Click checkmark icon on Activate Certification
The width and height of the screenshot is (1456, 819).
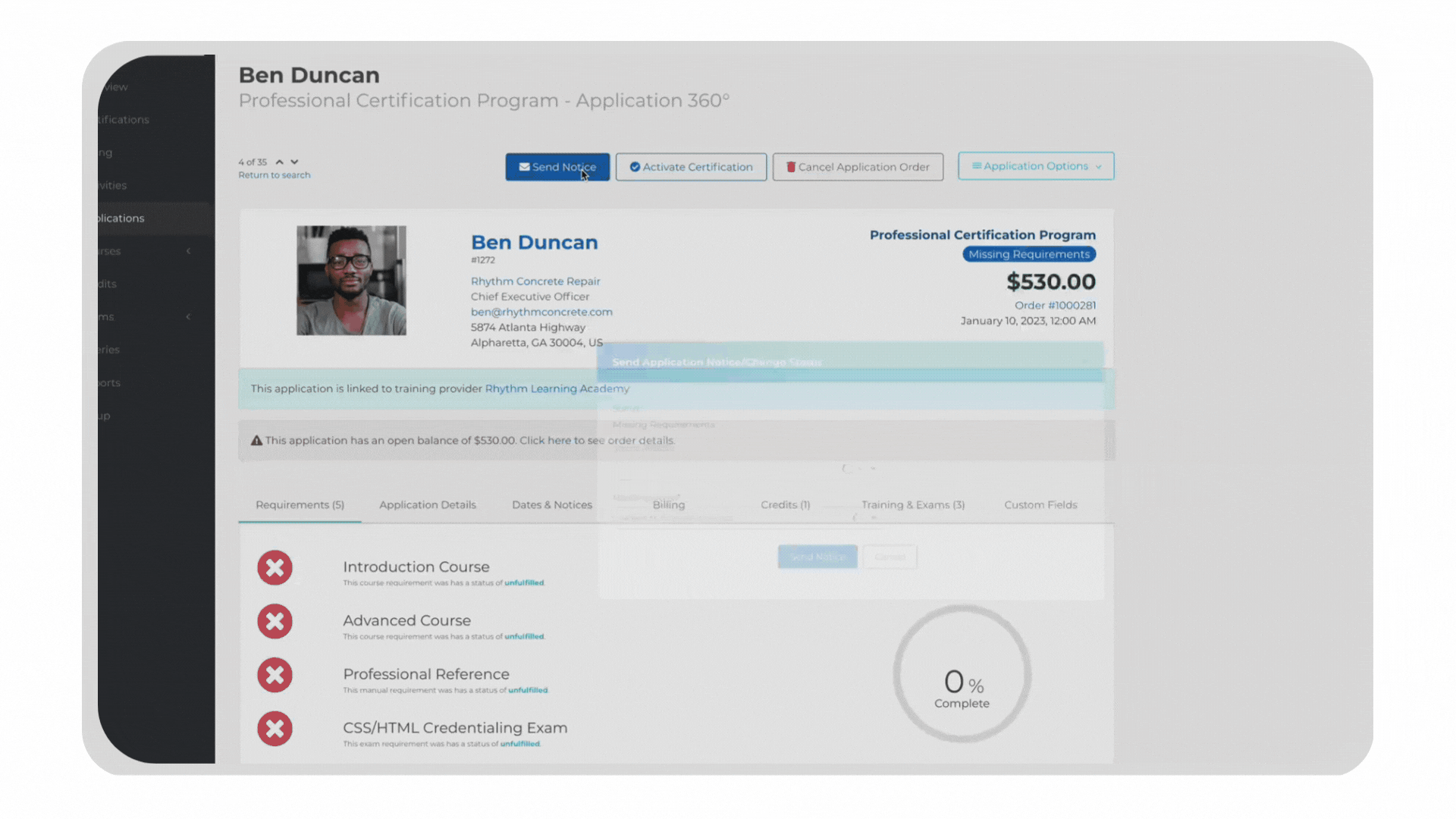pyautogui.click(x=635, y=167)
